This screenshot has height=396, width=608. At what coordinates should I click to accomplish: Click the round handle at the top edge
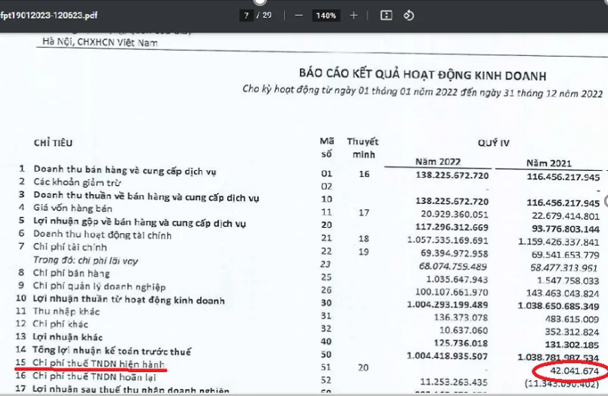260,2
